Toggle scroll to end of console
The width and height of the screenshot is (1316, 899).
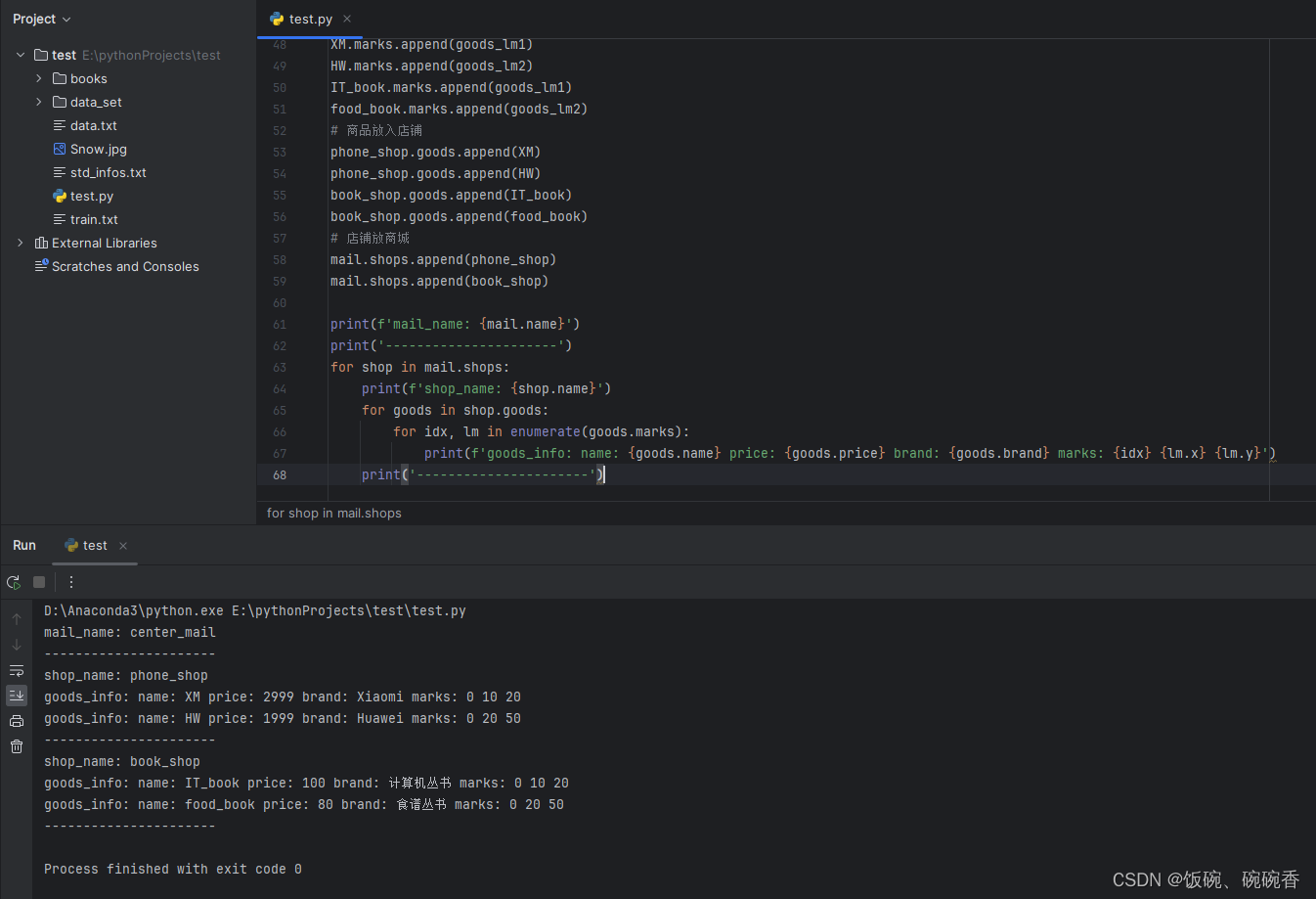(17, 696)
